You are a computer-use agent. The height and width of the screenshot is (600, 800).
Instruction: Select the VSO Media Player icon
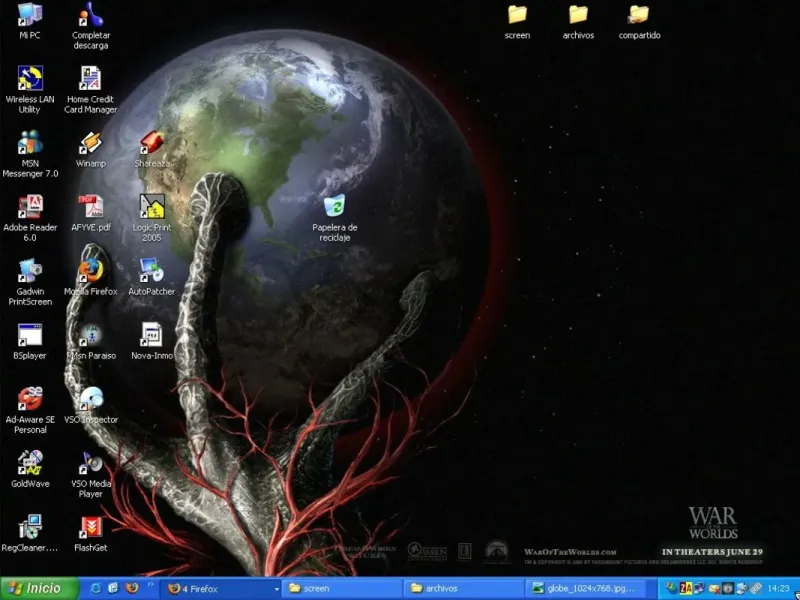coord(91,474)
